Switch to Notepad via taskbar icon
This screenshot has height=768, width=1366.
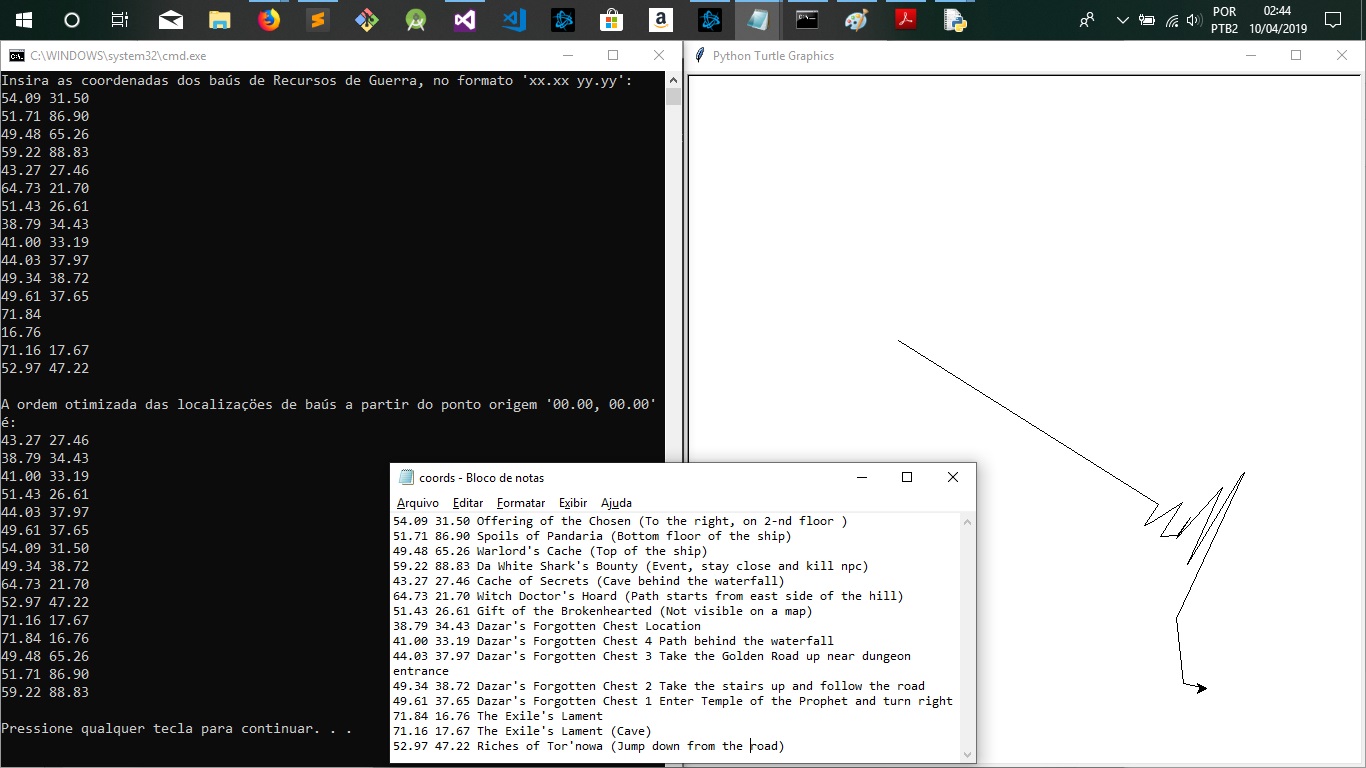point(758,20)
